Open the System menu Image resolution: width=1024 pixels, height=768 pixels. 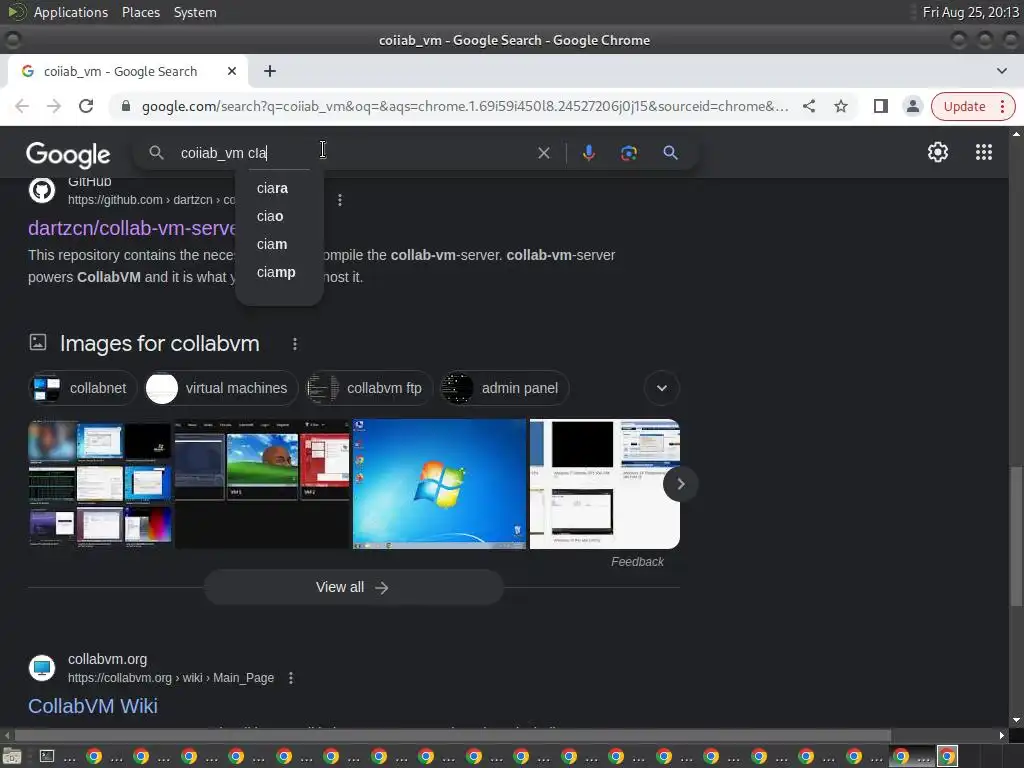point(195,12)
